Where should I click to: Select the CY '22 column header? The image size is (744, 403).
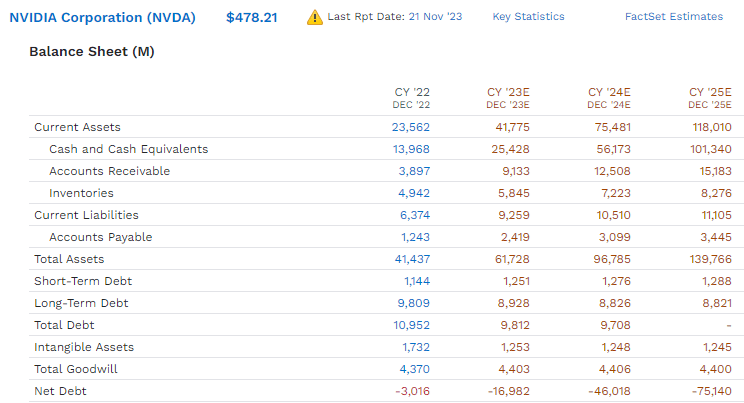click(x=412, y=97)
